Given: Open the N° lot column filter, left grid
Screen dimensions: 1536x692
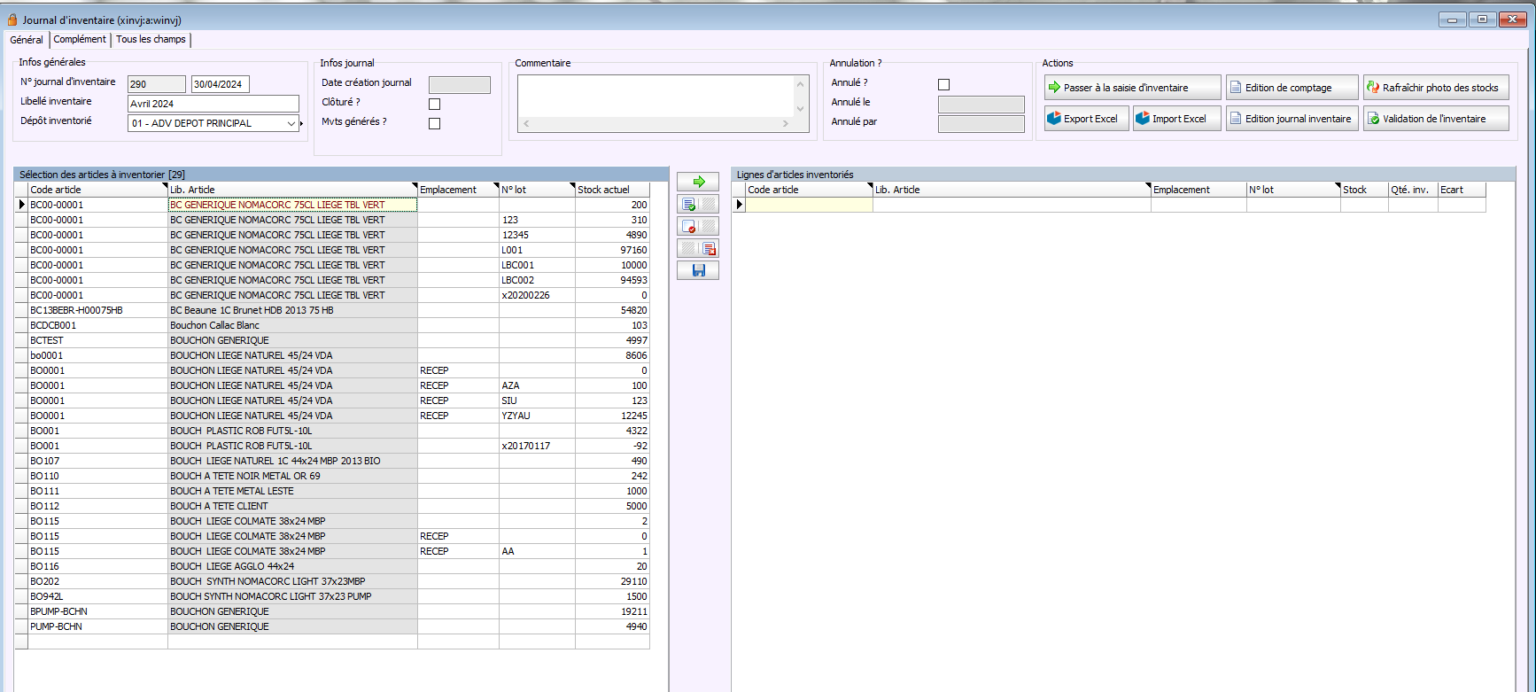Looking at the screenshot, I should pyautogui.click(x=571, y=187).
